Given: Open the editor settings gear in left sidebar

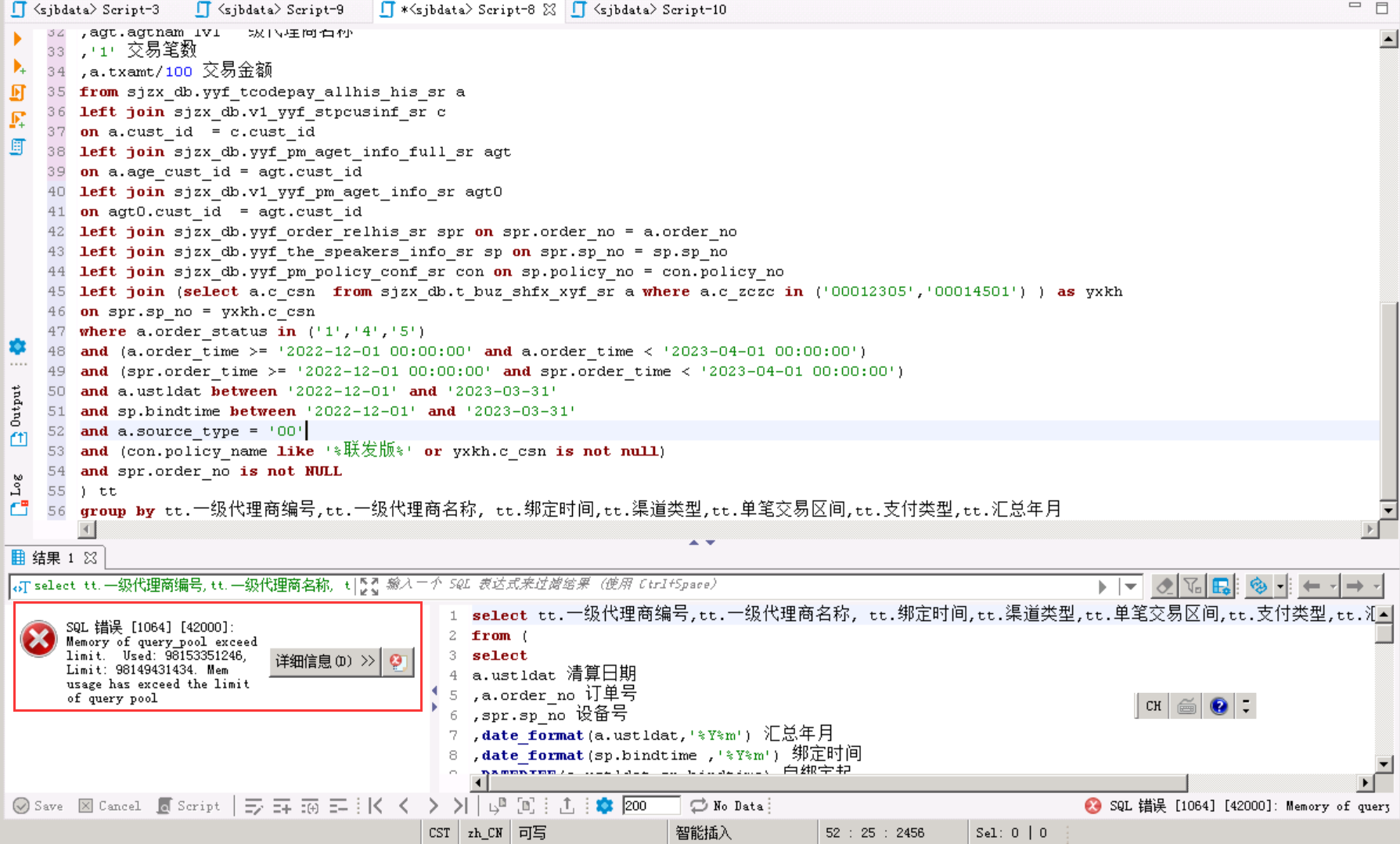Looking at the screenshot, I should [17, 346].
